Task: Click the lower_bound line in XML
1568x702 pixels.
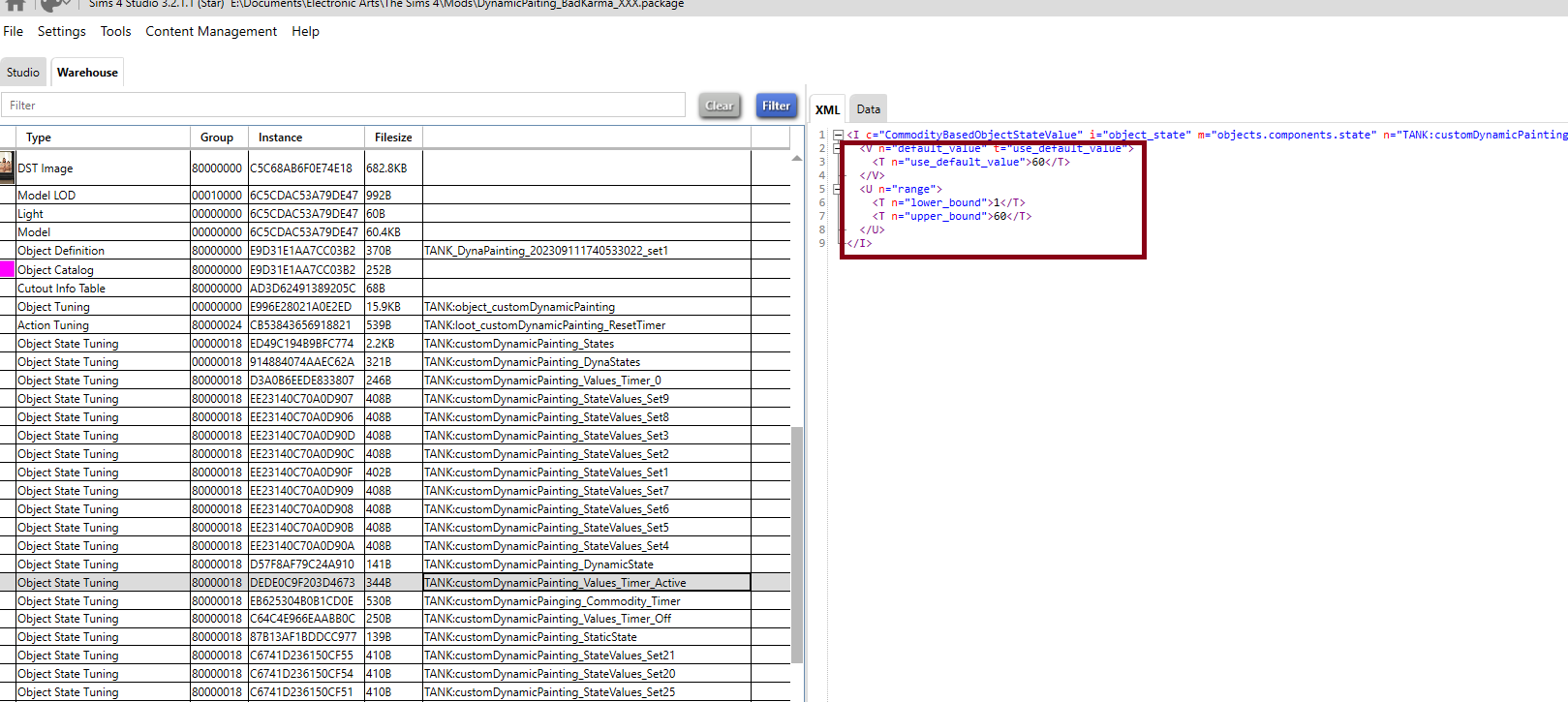Action: point(948,202)
